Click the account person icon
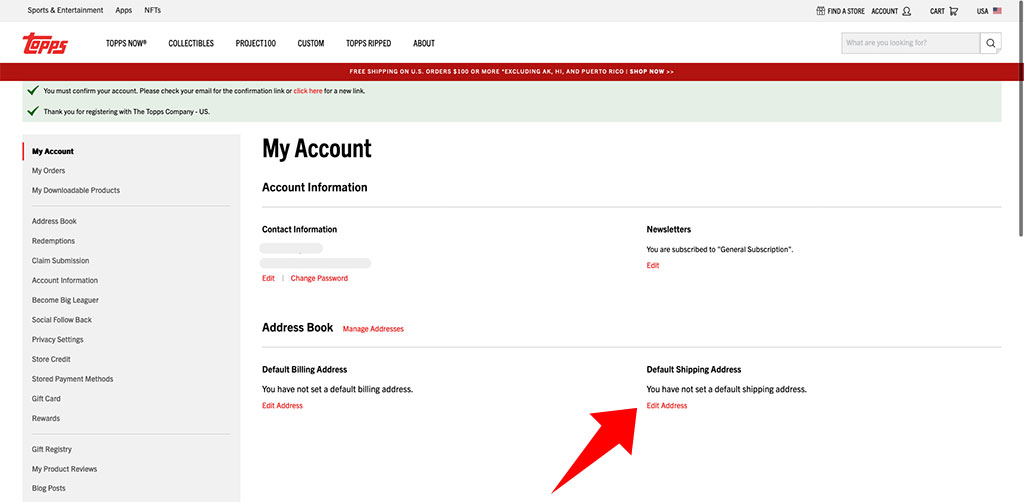This screenshot has height=502, width=1024. click(906, 11)
